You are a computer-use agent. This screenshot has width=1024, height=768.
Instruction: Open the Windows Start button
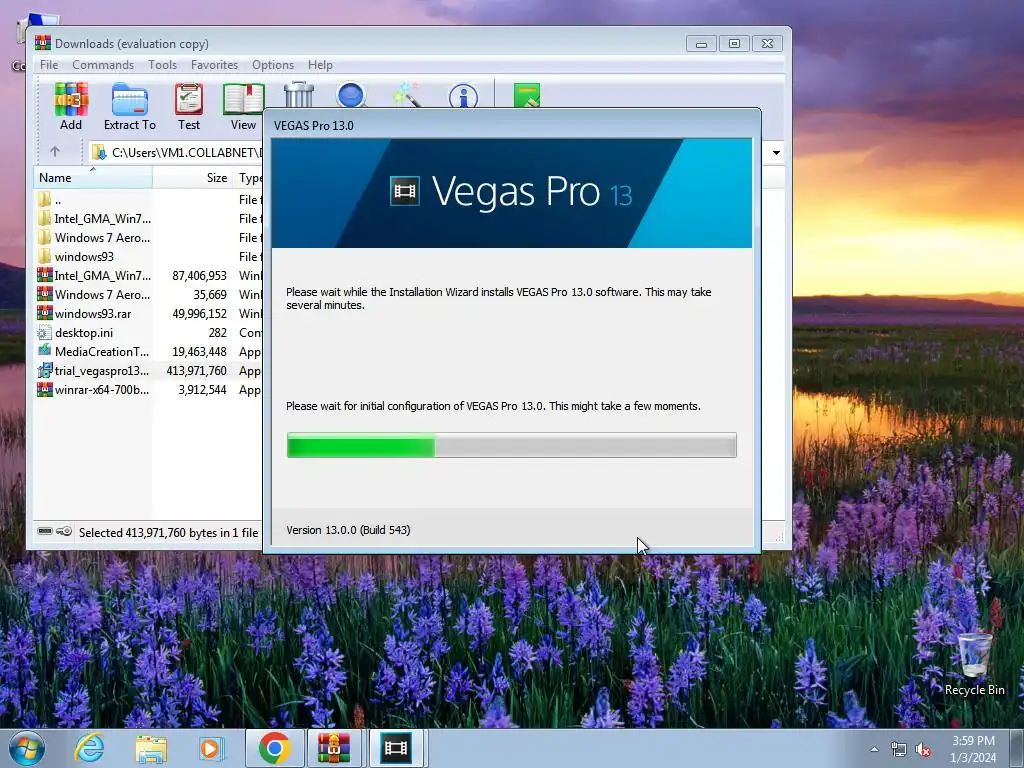click(x=25, y=748)
